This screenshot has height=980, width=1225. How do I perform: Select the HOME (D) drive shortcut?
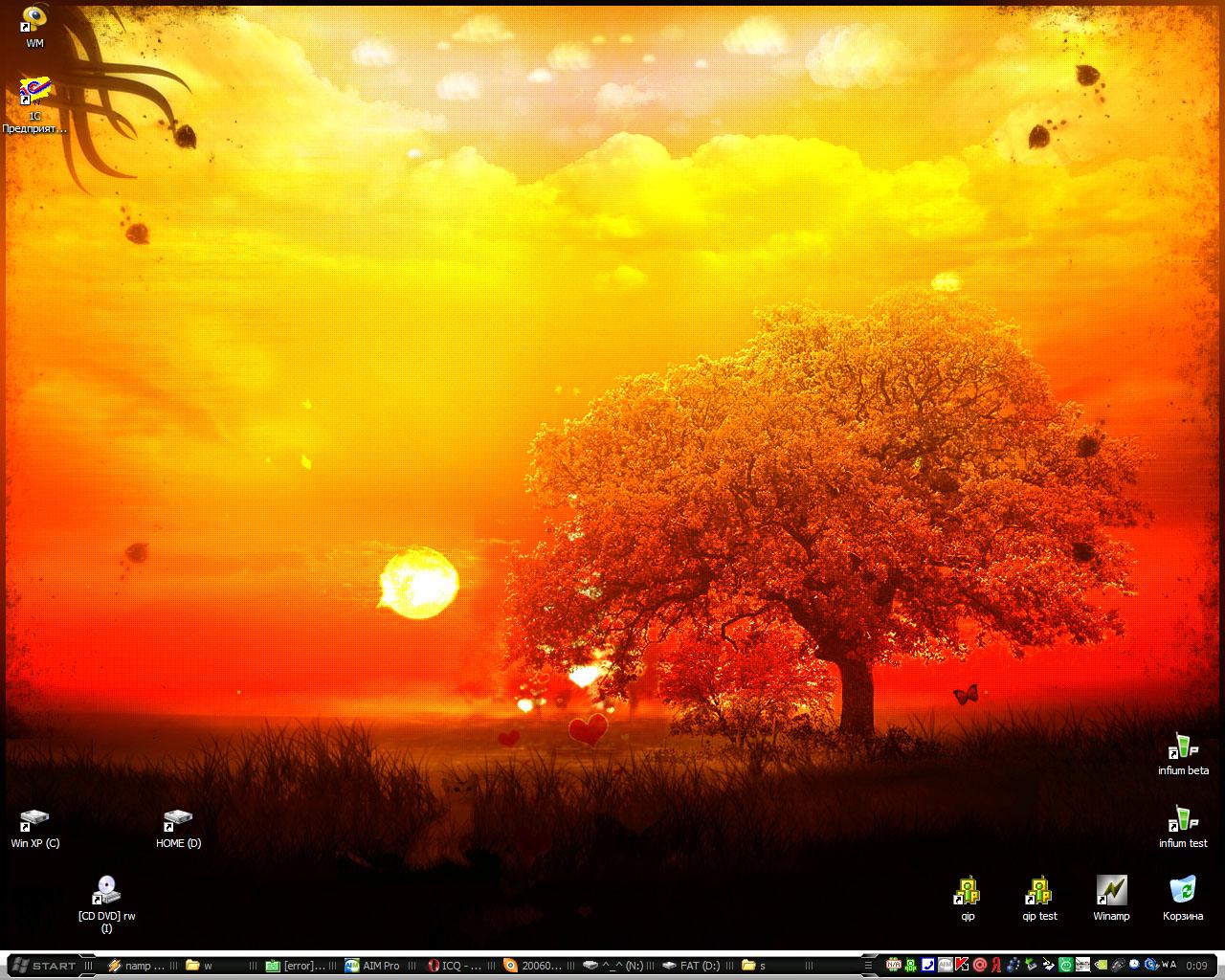tap(178, 821)
